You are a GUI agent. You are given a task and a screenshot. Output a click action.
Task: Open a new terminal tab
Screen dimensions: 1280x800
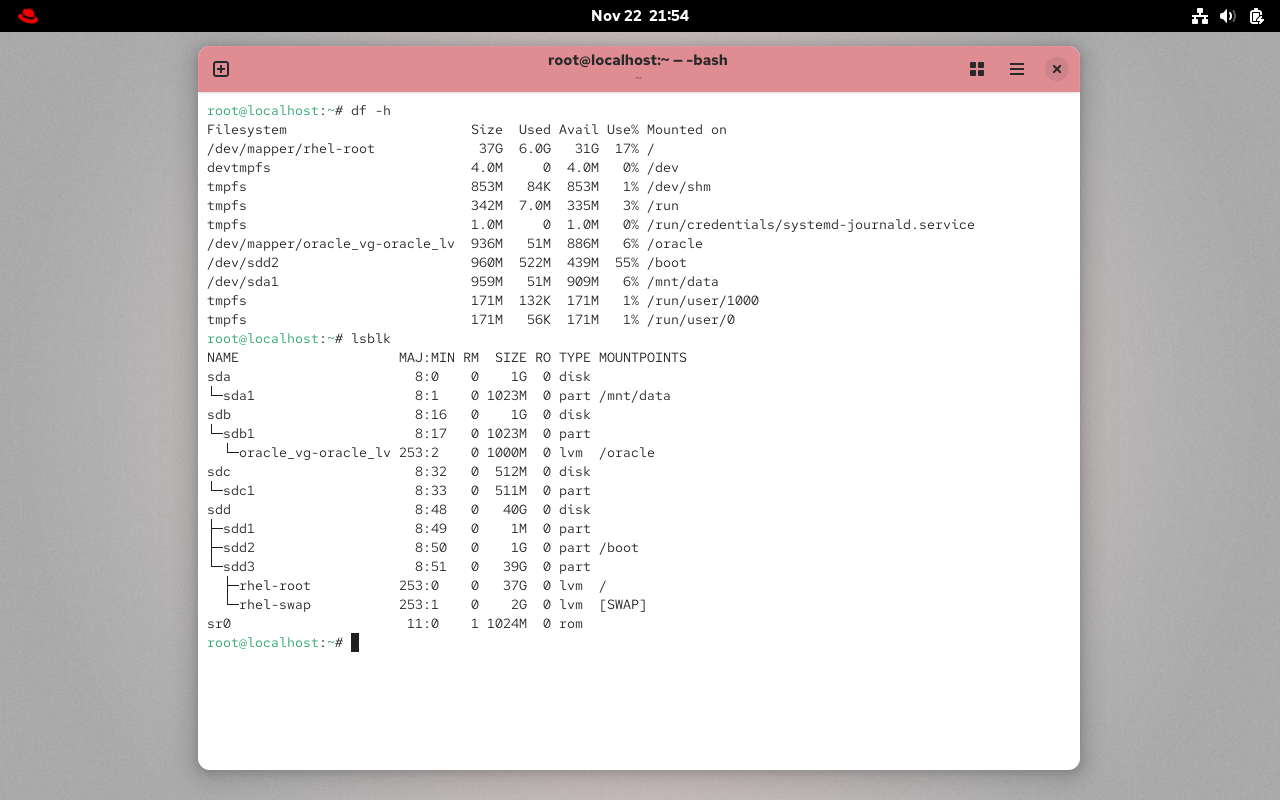(x=220, y=69)
